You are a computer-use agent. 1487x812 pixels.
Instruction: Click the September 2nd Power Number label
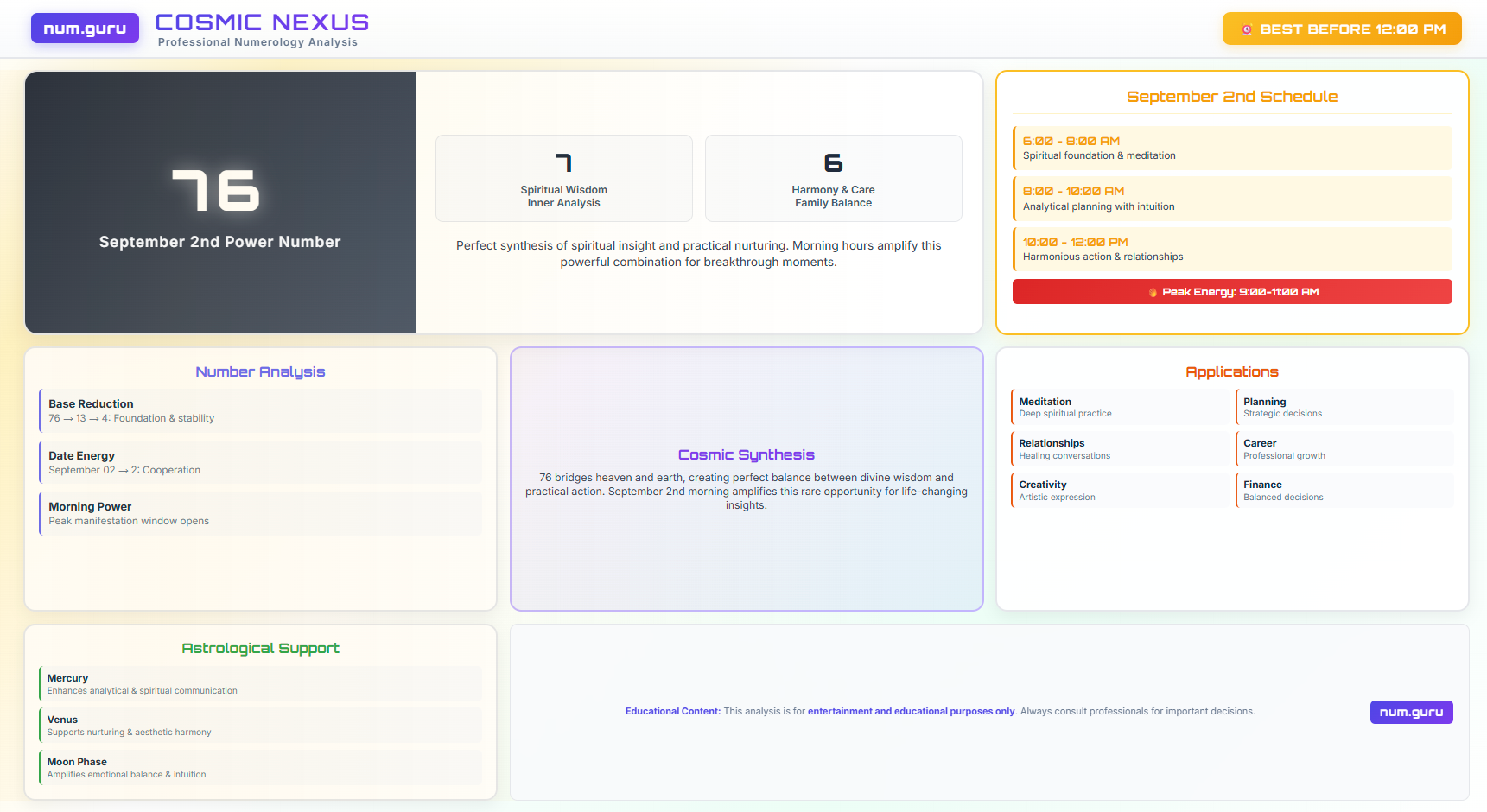(220, 242)
